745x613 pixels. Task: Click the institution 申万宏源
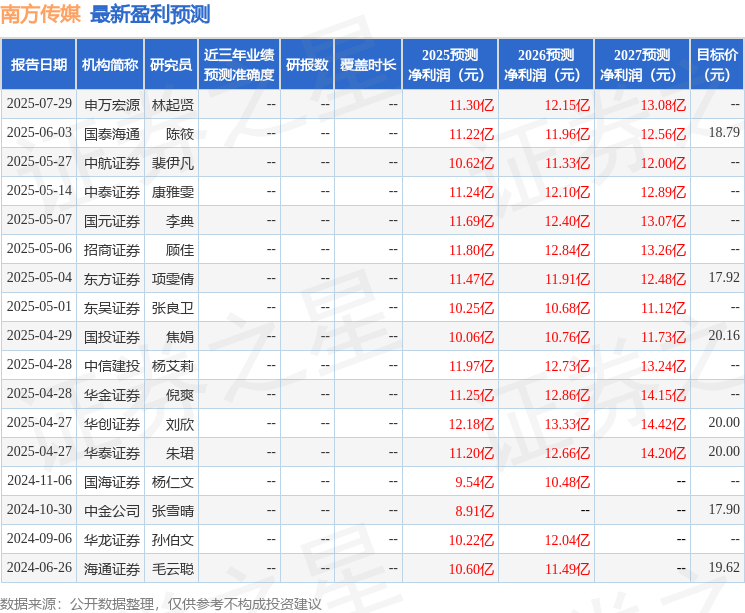pos(112,105)
